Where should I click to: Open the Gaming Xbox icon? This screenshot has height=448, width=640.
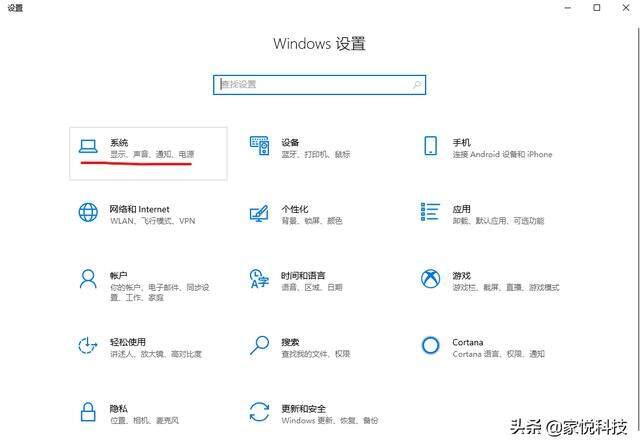(431, 279)
